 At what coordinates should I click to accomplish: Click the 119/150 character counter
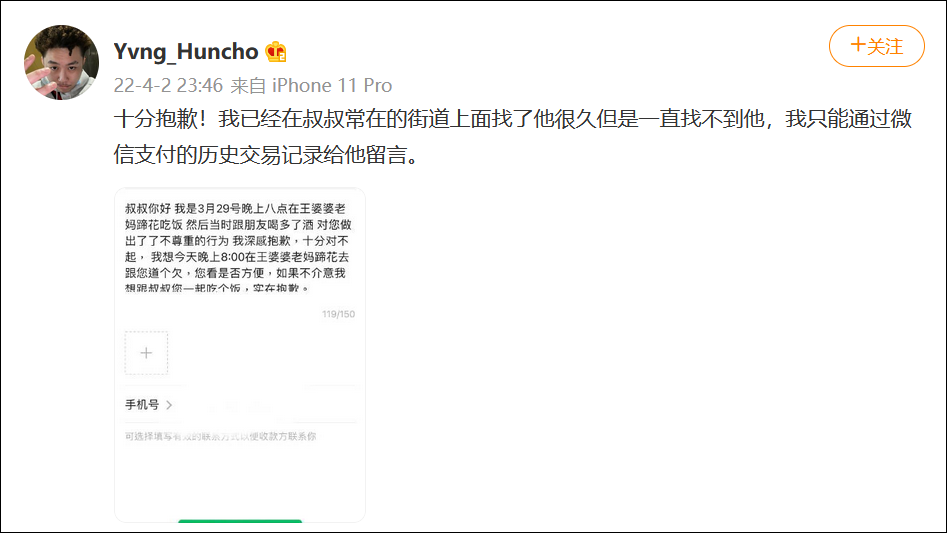[x=338, y=314]
